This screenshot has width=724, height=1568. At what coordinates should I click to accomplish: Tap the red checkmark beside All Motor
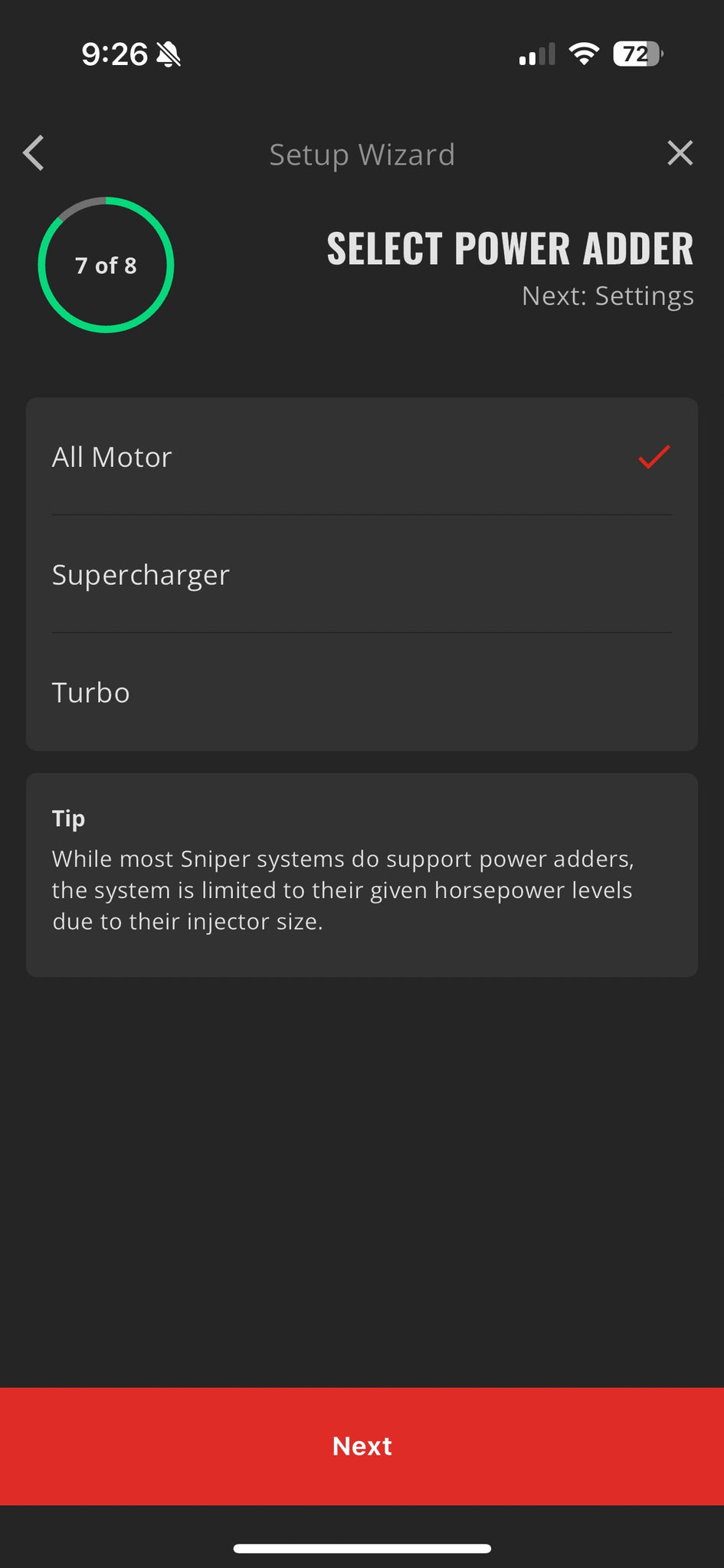pos(654,456)
